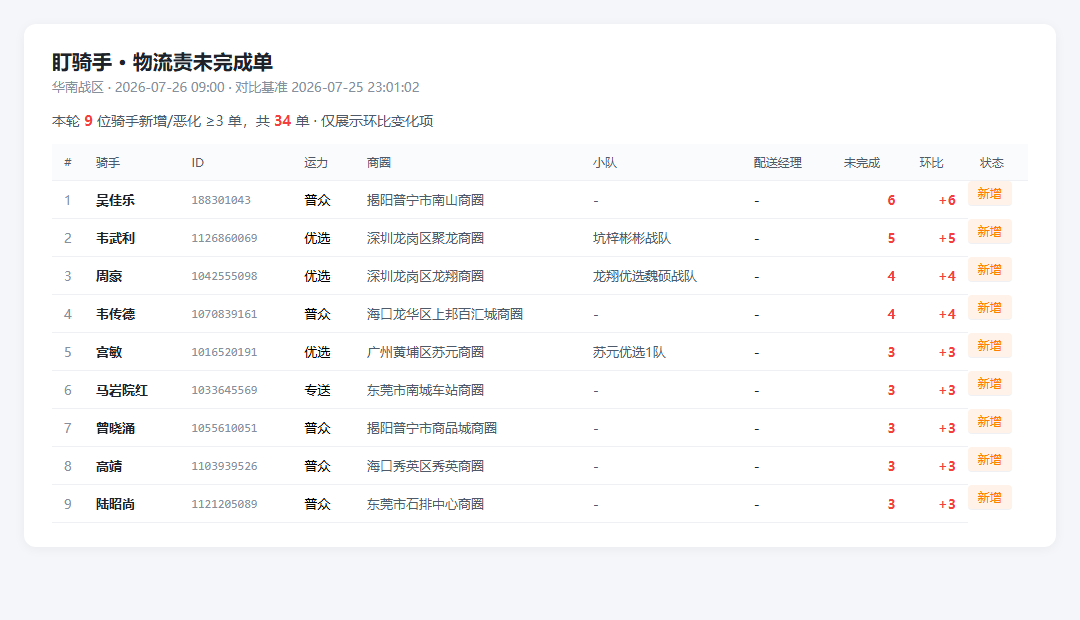Viewport: 1080px width, 620px height.
Task: Click 新增 status badge for 宫敏
Action: (989, 345)
